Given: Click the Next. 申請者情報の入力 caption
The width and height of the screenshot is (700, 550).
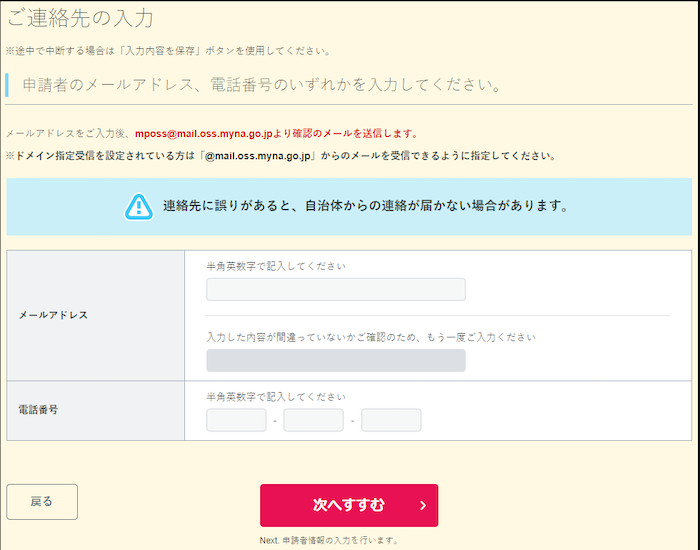Looking at the screenshot, I should click(329, 540).
